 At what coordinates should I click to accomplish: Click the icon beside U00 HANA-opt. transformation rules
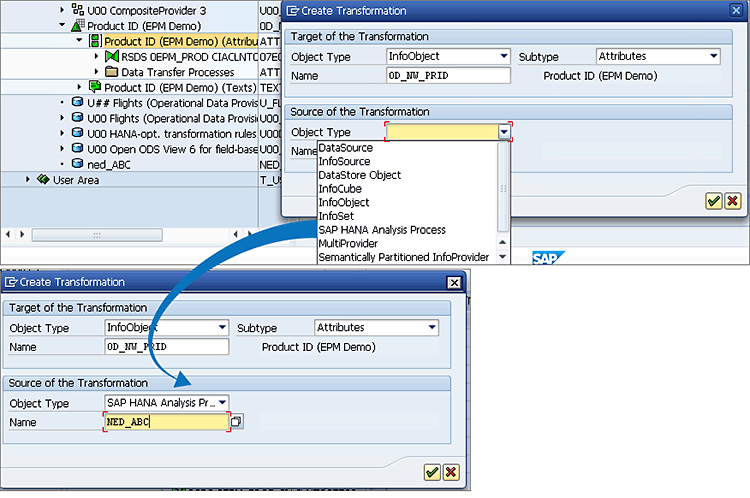(77, 133)
